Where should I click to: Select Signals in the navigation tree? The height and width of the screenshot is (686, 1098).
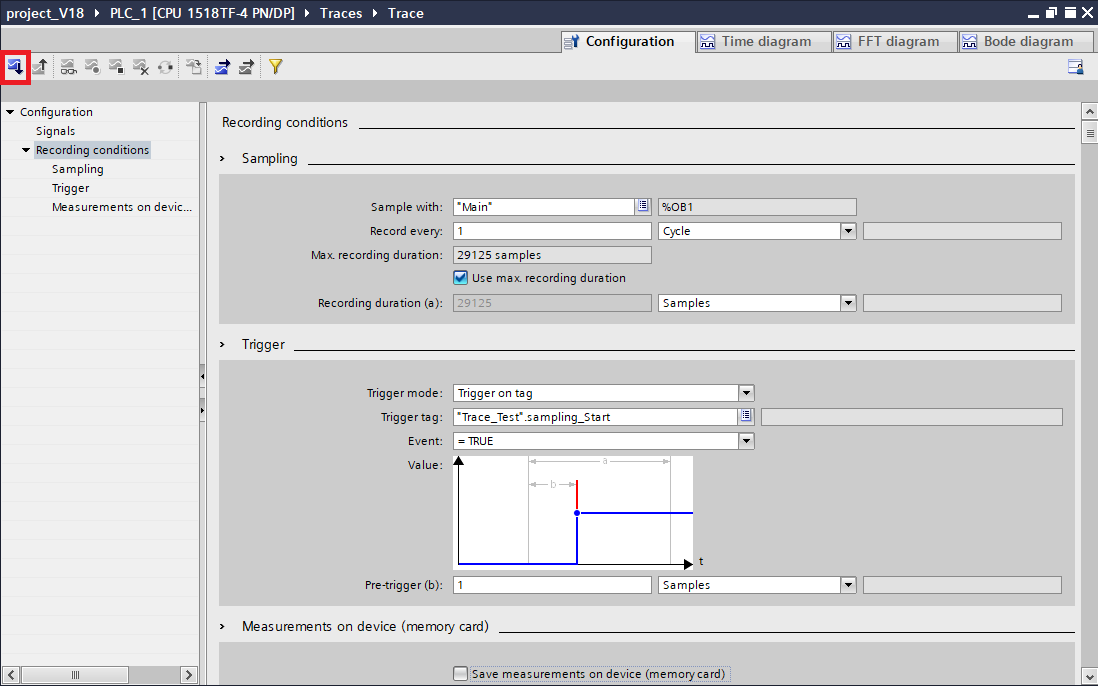tap(55, 131)
